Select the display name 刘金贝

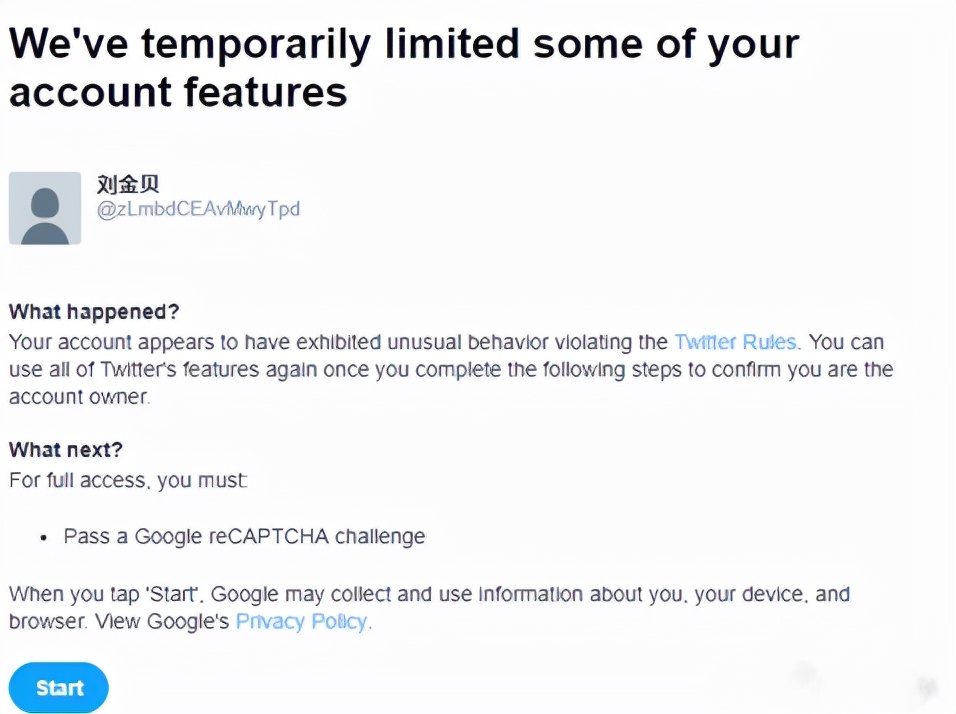[x=128, y=184]
